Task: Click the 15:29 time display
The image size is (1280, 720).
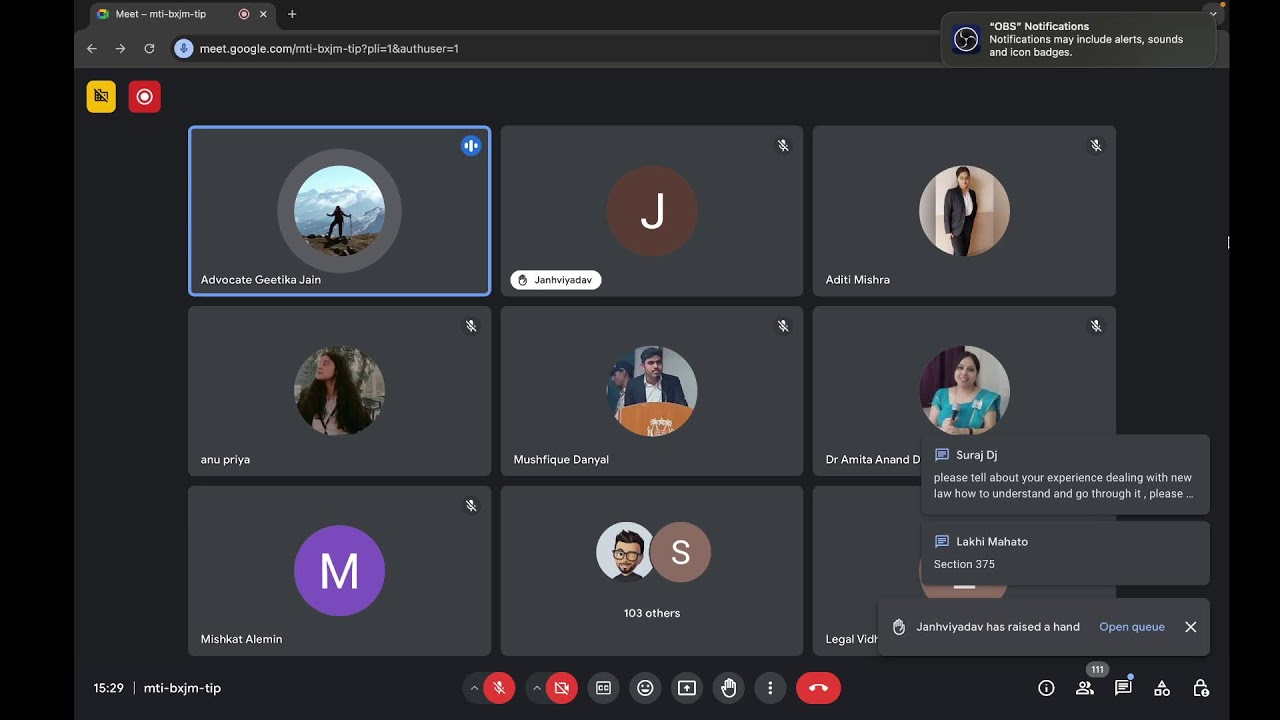Action: 109,688
